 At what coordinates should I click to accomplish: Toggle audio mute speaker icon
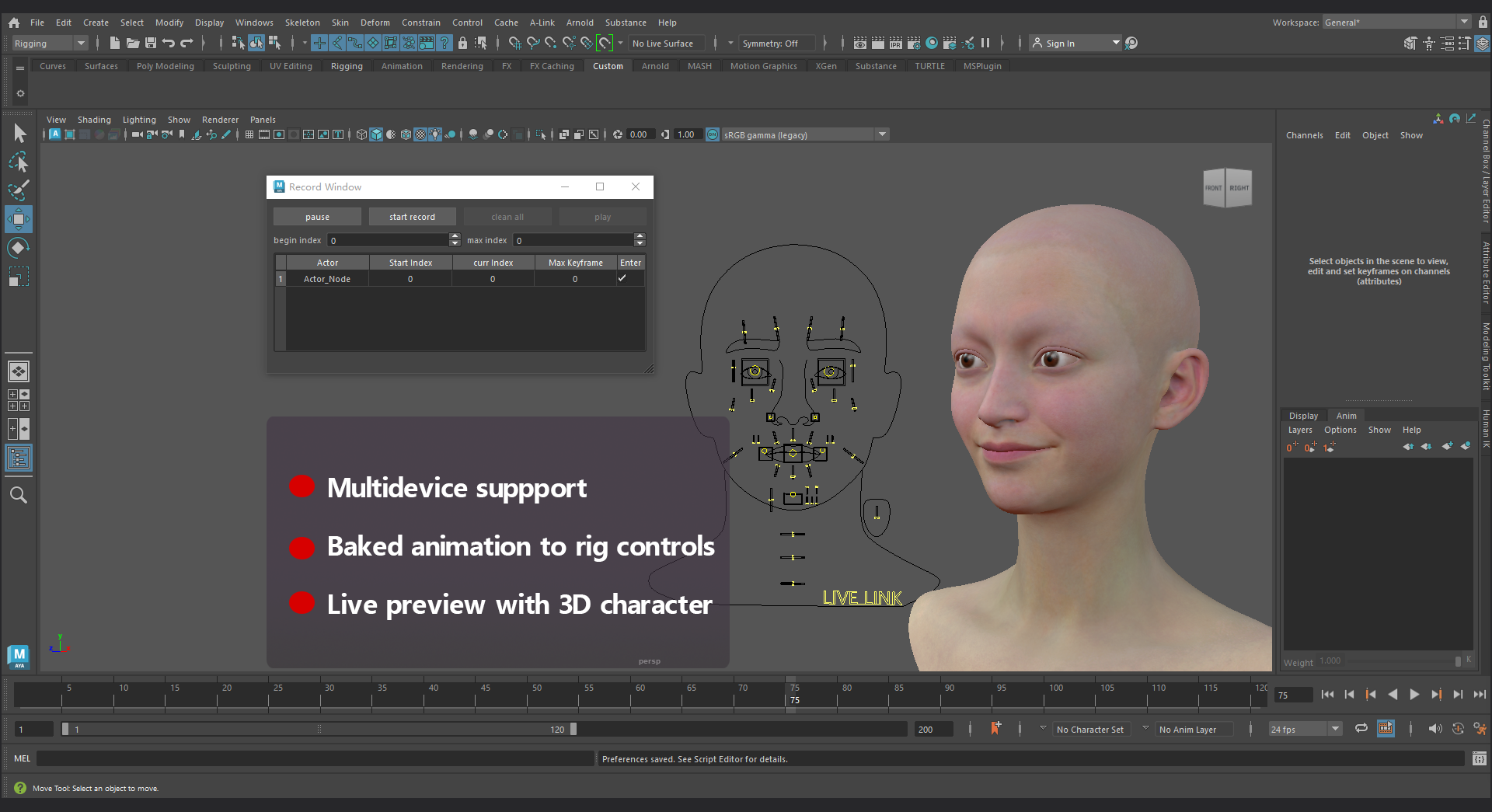pos(1434,729)
